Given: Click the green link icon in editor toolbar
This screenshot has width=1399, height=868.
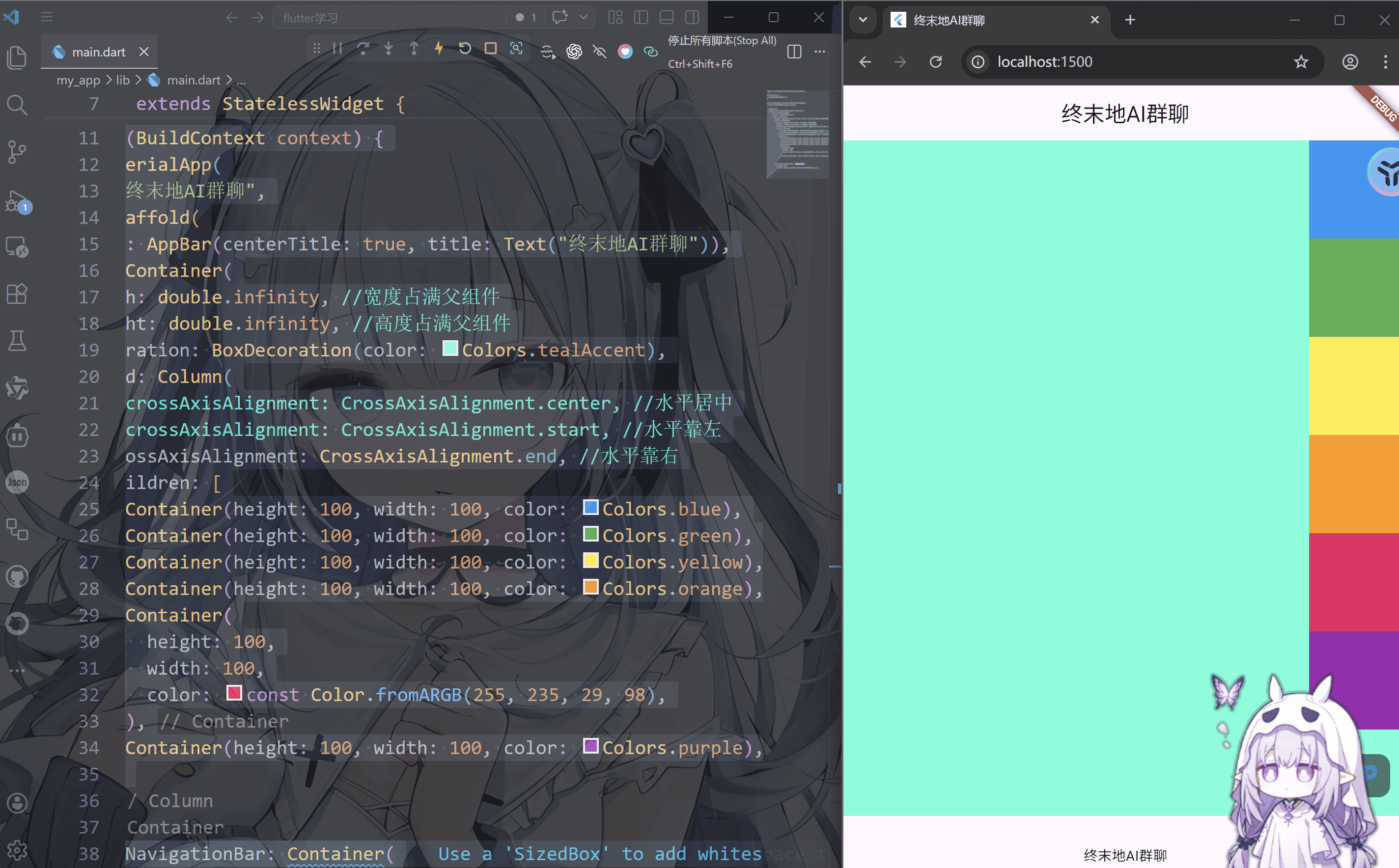Looking at the screenshot, I should (651, 52).
